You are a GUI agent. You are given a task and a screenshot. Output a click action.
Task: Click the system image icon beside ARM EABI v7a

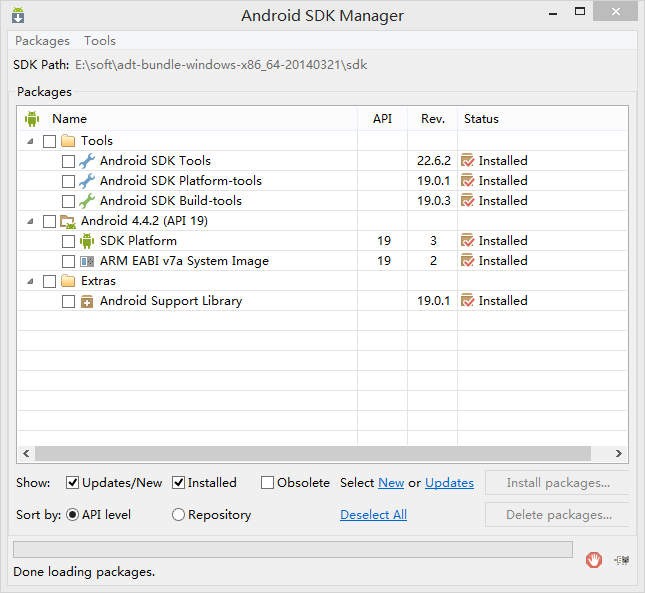tap(87, 261)
